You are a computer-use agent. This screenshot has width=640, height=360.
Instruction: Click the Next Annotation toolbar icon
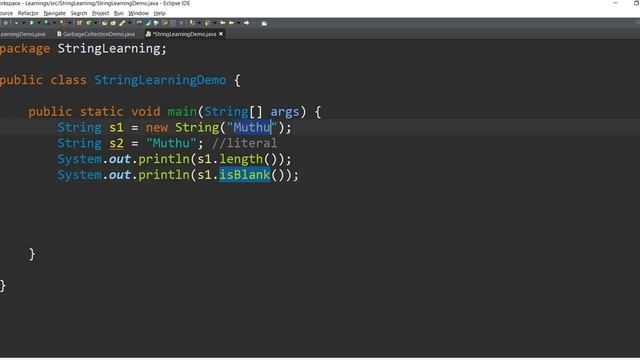pyautogui.click(x=191, y=23)
